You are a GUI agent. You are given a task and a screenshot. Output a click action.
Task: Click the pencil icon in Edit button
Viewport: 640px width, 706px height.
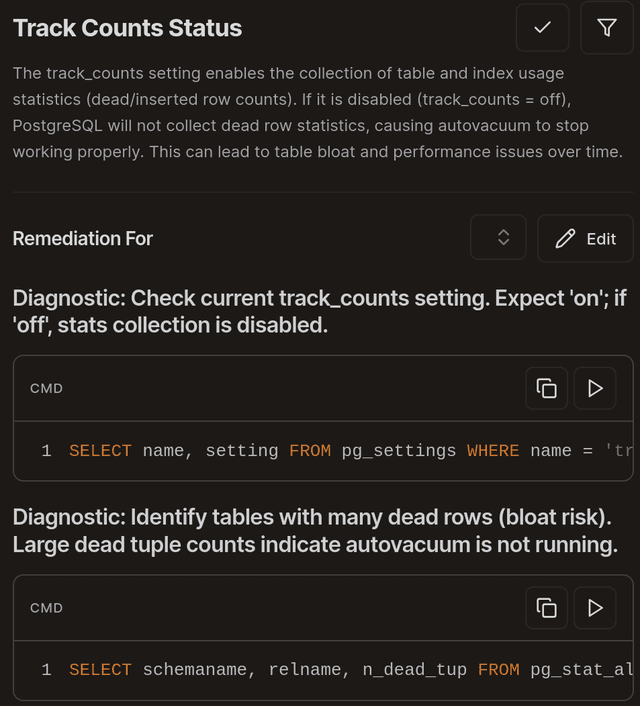(x=565, y=239)
